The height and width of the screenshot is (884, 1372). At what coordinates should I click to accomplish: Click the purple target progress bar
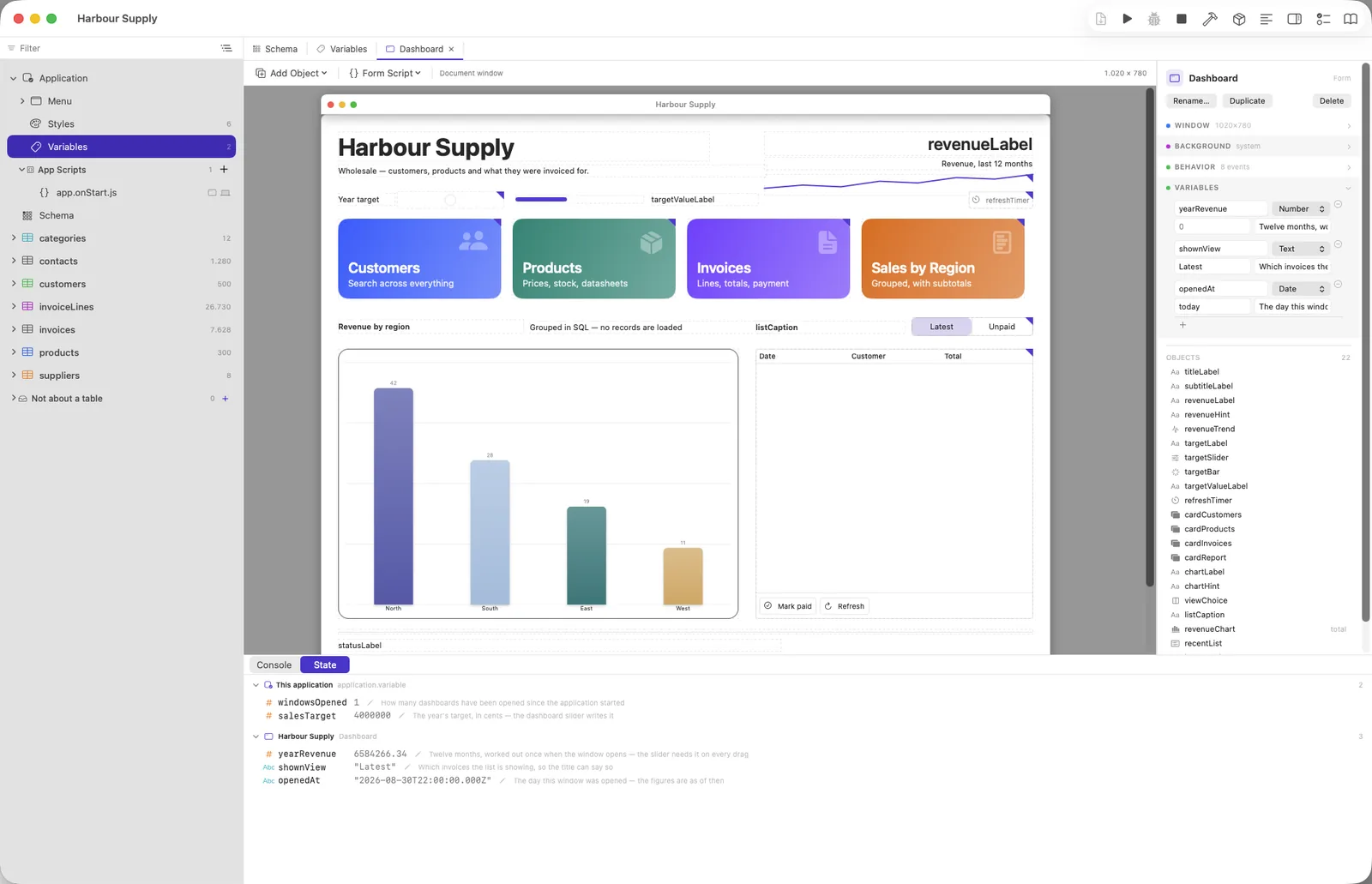(x=541, y=200)
